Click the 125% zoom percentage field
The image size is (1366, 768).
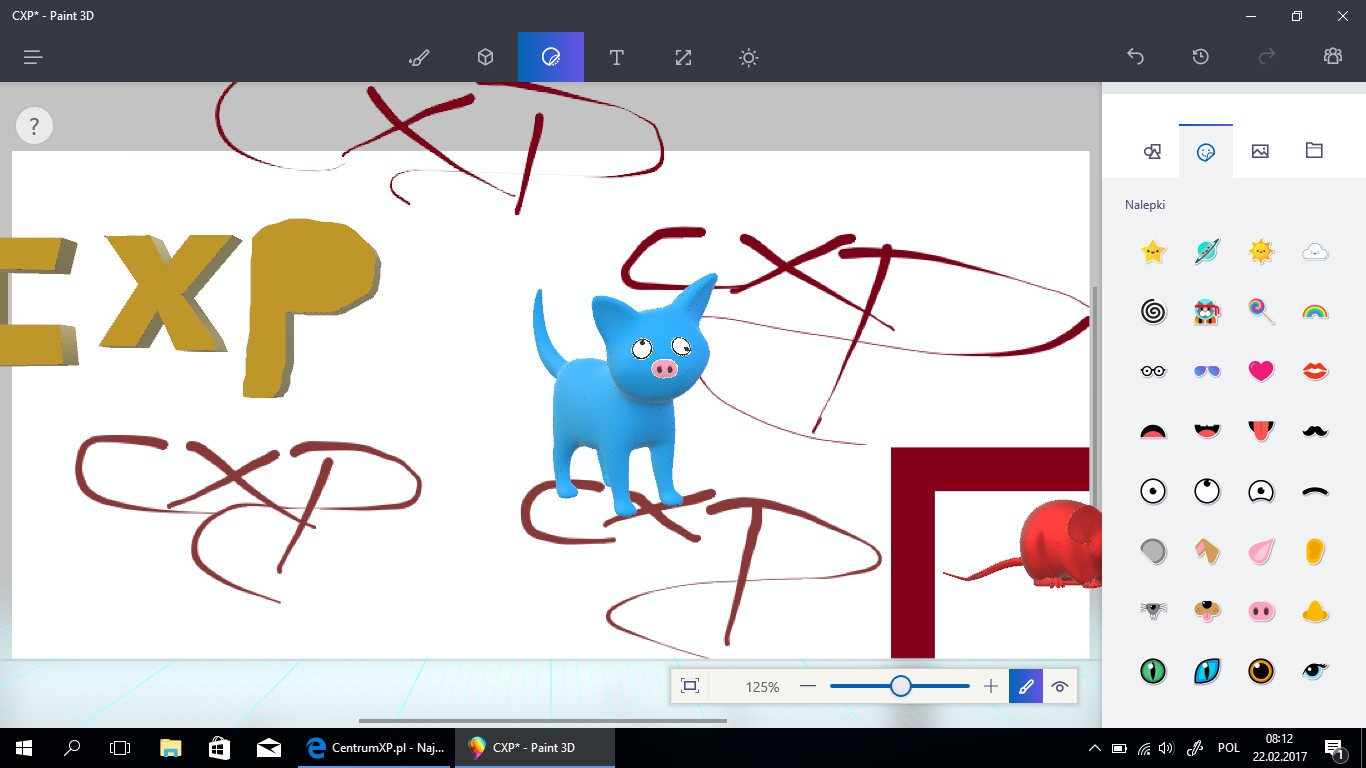762,687
